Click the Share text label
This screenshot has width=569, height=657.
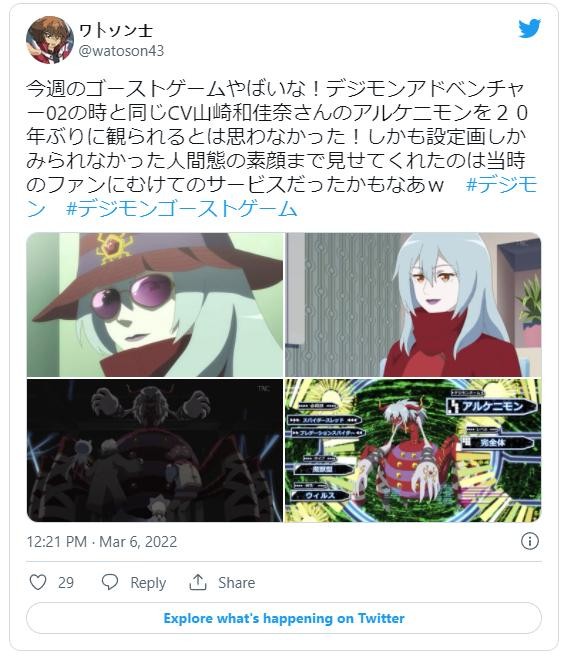coord(236,583)
